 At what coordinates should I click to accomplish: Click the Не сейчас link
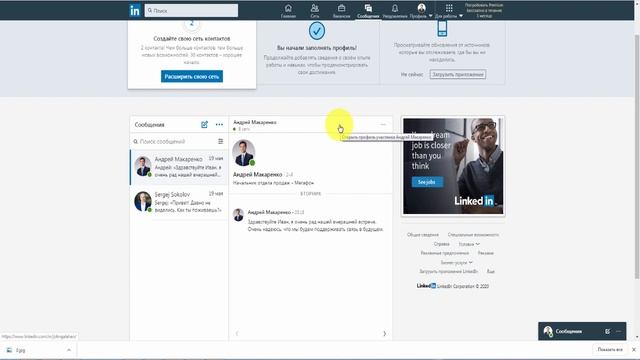[x=412, y=75]
